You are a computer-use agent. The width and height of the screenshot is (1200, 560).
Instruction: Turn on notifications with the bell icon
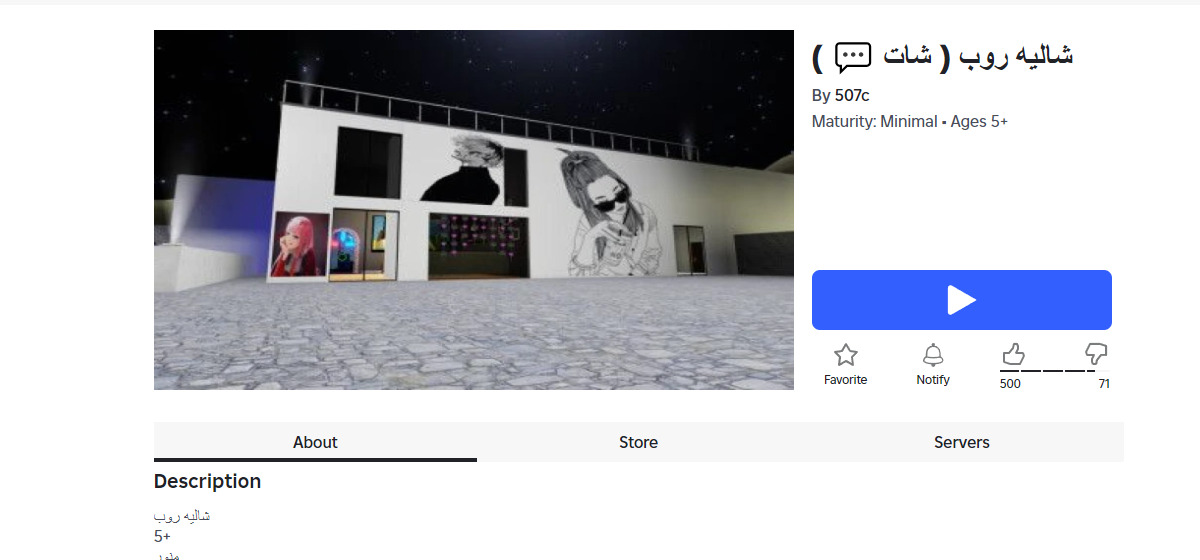[x=933, y=355]
